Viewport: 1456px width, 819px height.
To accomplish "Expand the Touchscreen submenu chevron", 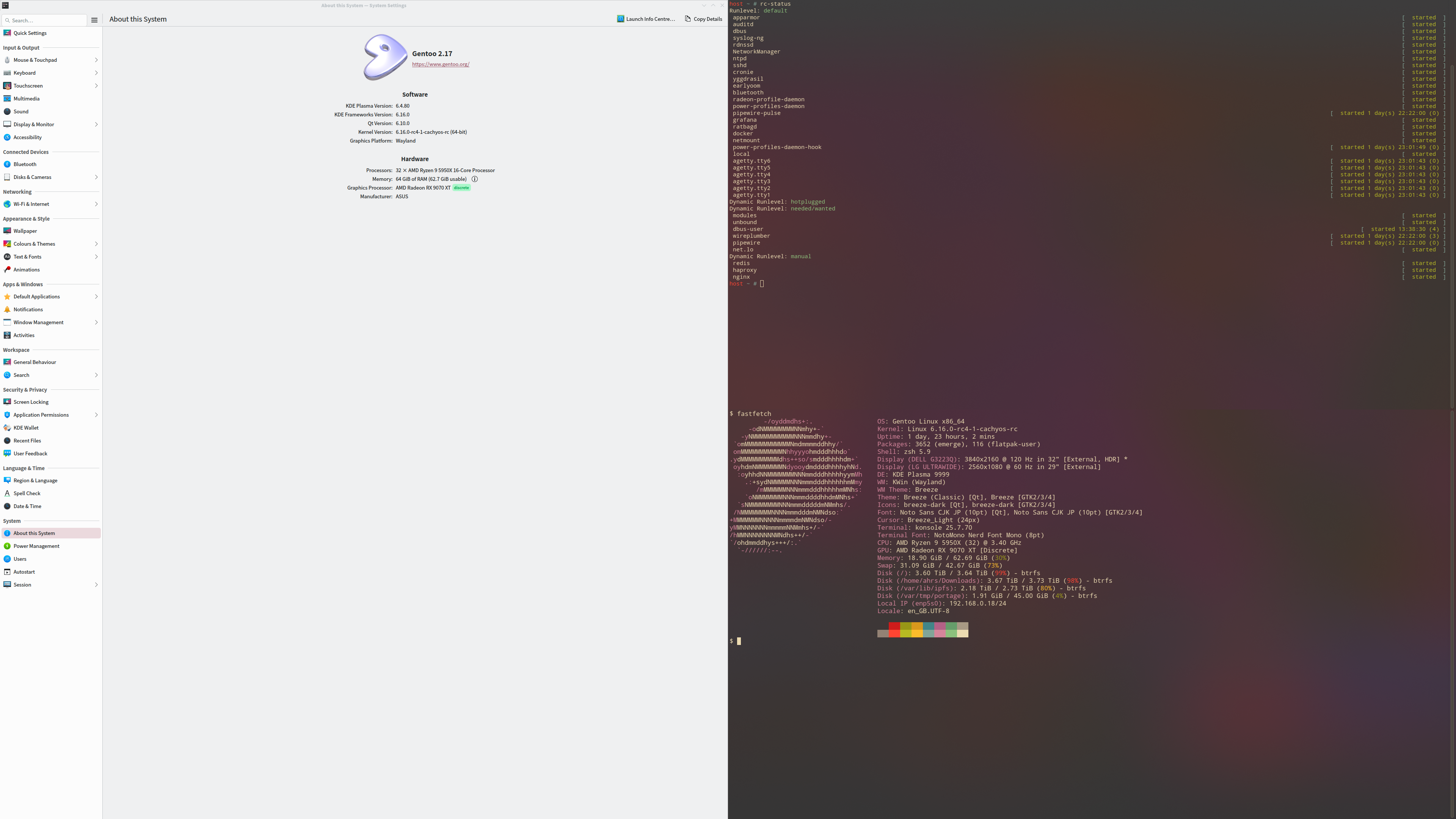I will click(96, 86).
